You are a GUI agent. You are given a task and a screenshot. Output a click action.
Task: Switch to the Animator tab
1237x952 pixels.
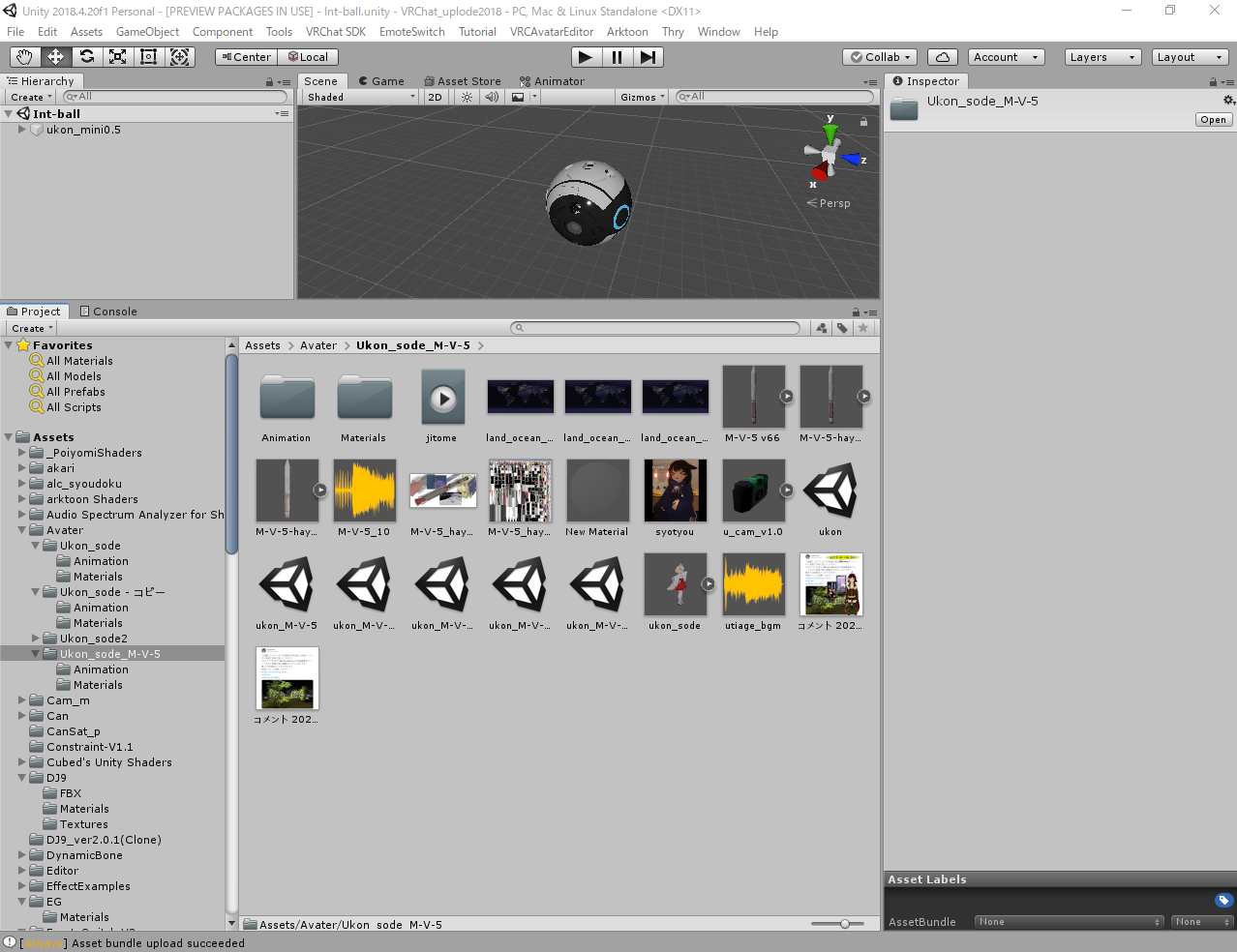[x=552, y=81]
